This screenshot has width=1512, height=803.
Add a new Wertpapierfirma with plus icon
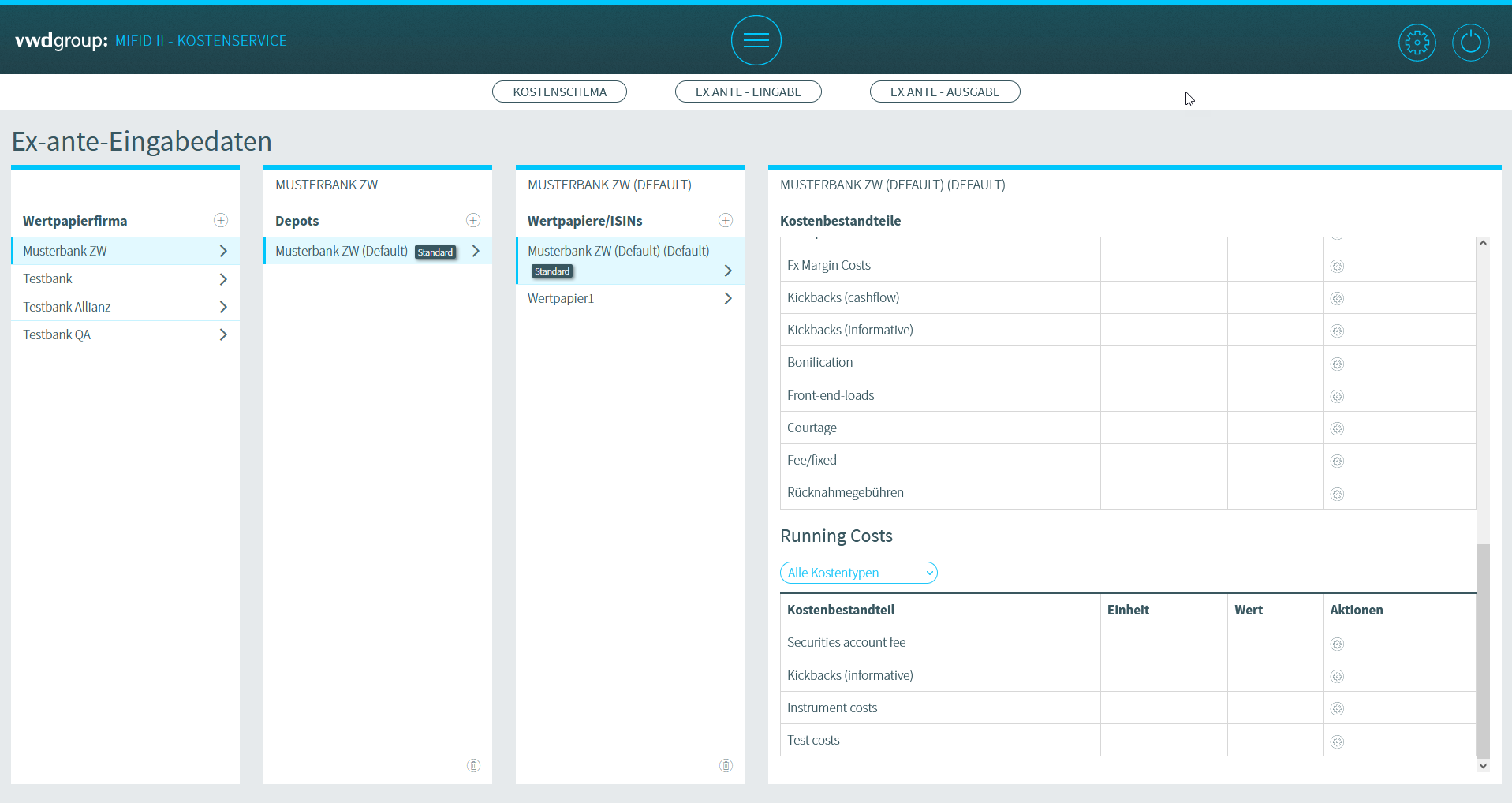(221, 220)
